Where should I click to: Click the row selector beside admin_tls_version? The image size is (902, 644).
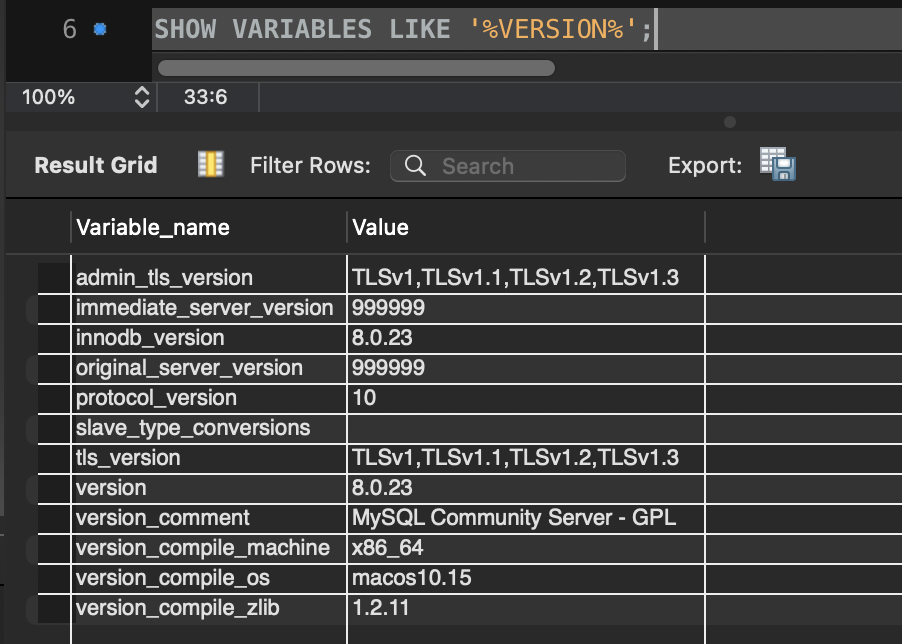pos(54,278)
